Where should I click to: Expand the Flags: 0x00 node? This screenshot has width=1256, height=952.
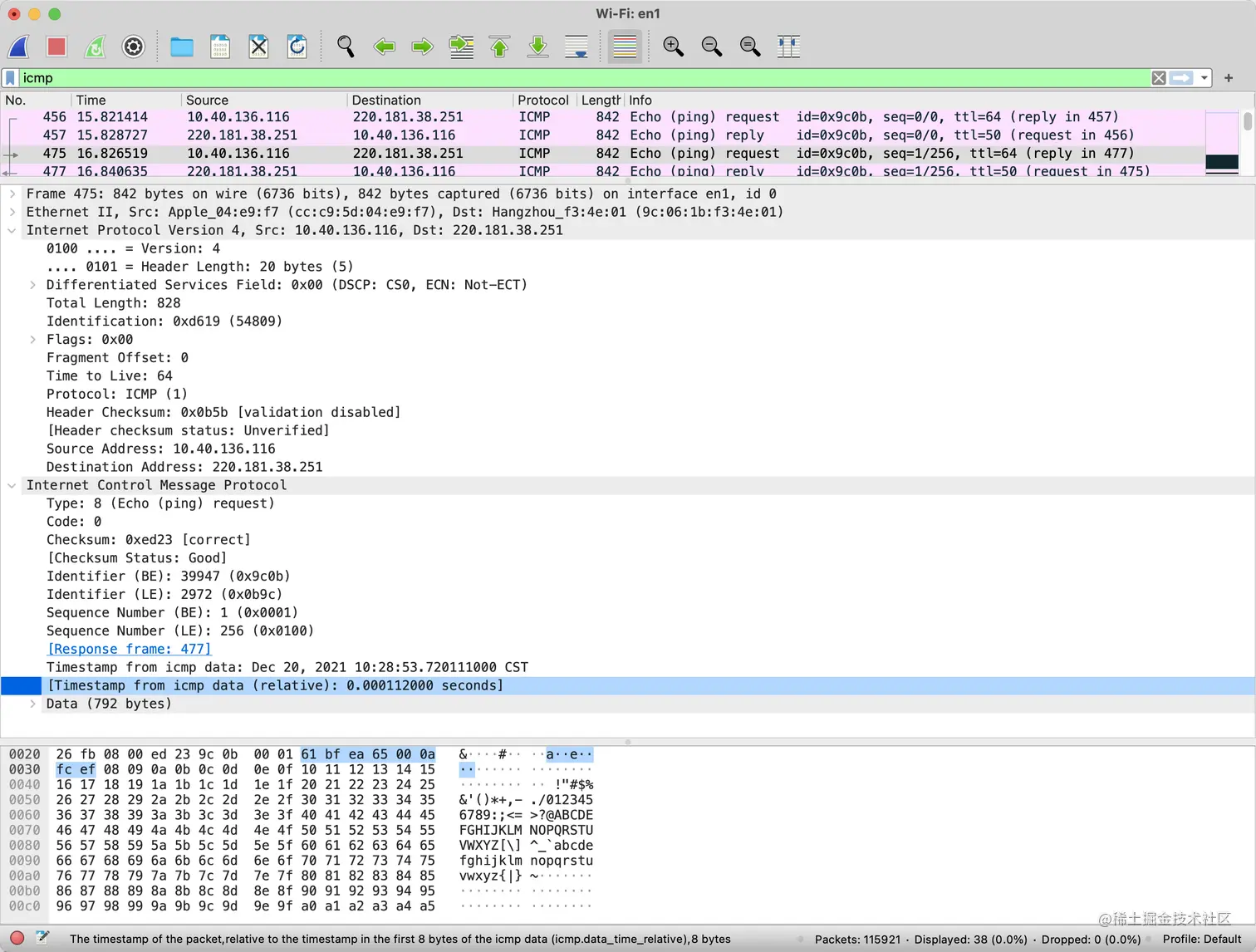[x=32, y=340]
